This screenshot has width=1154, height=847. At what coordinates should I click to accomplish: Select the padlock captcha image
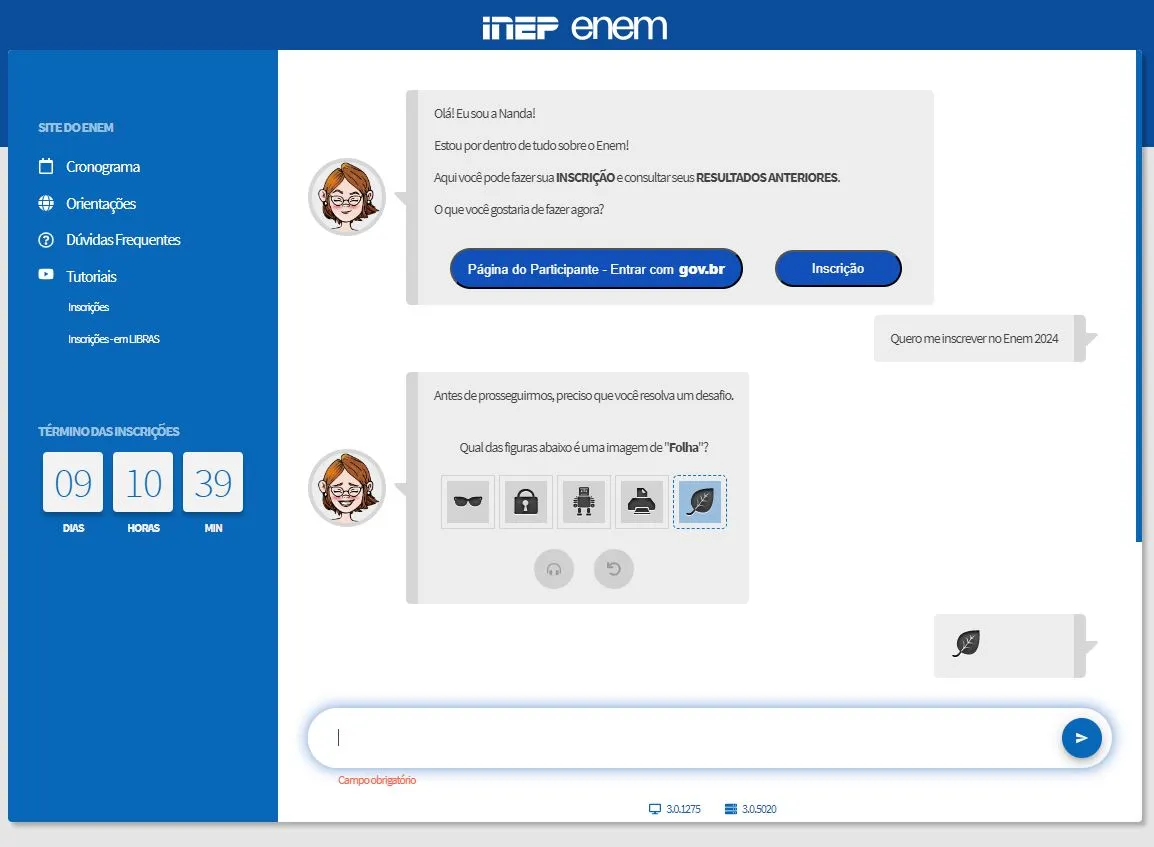point(525,502)
